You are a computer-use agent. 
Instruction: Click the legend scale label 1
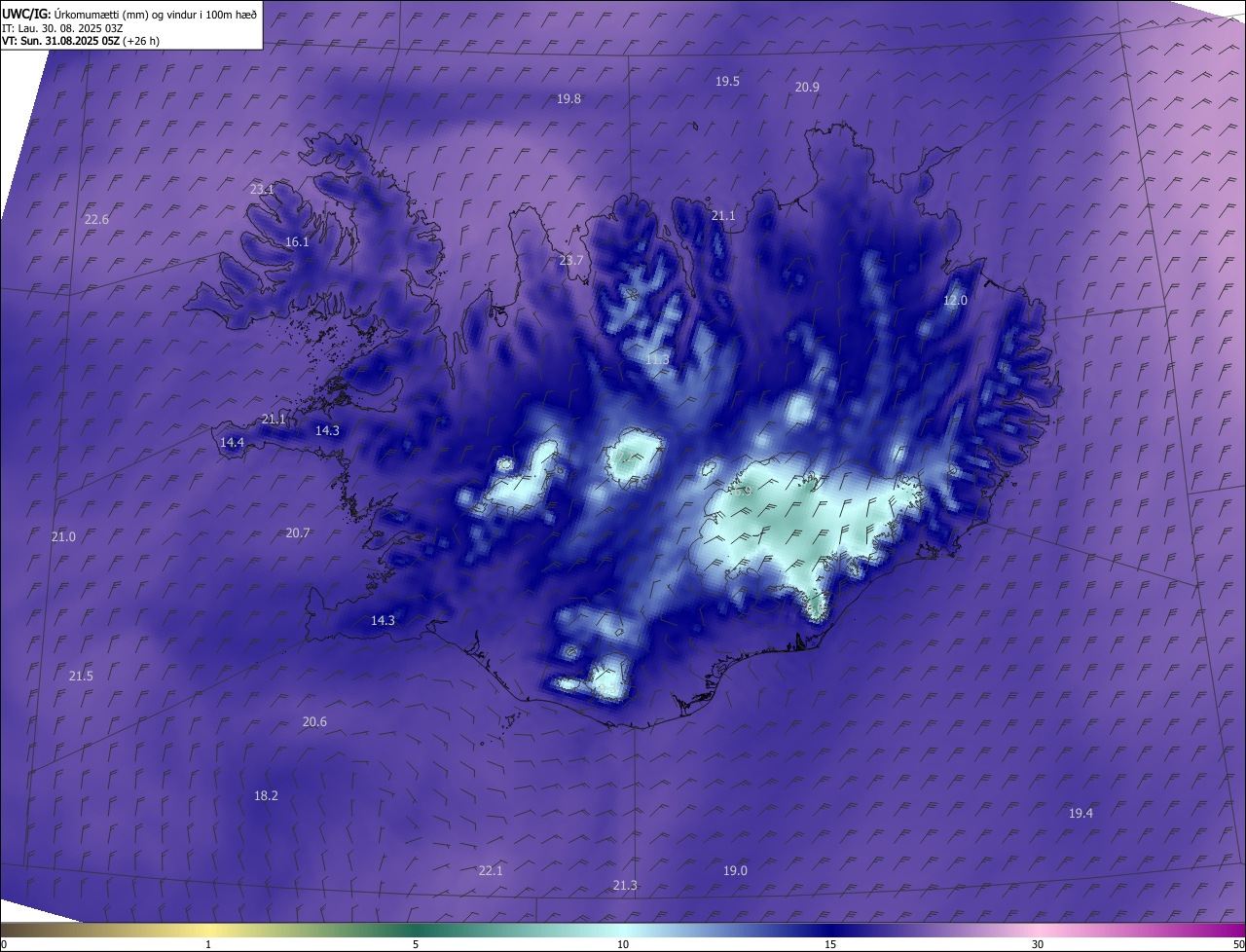[208, 944]
